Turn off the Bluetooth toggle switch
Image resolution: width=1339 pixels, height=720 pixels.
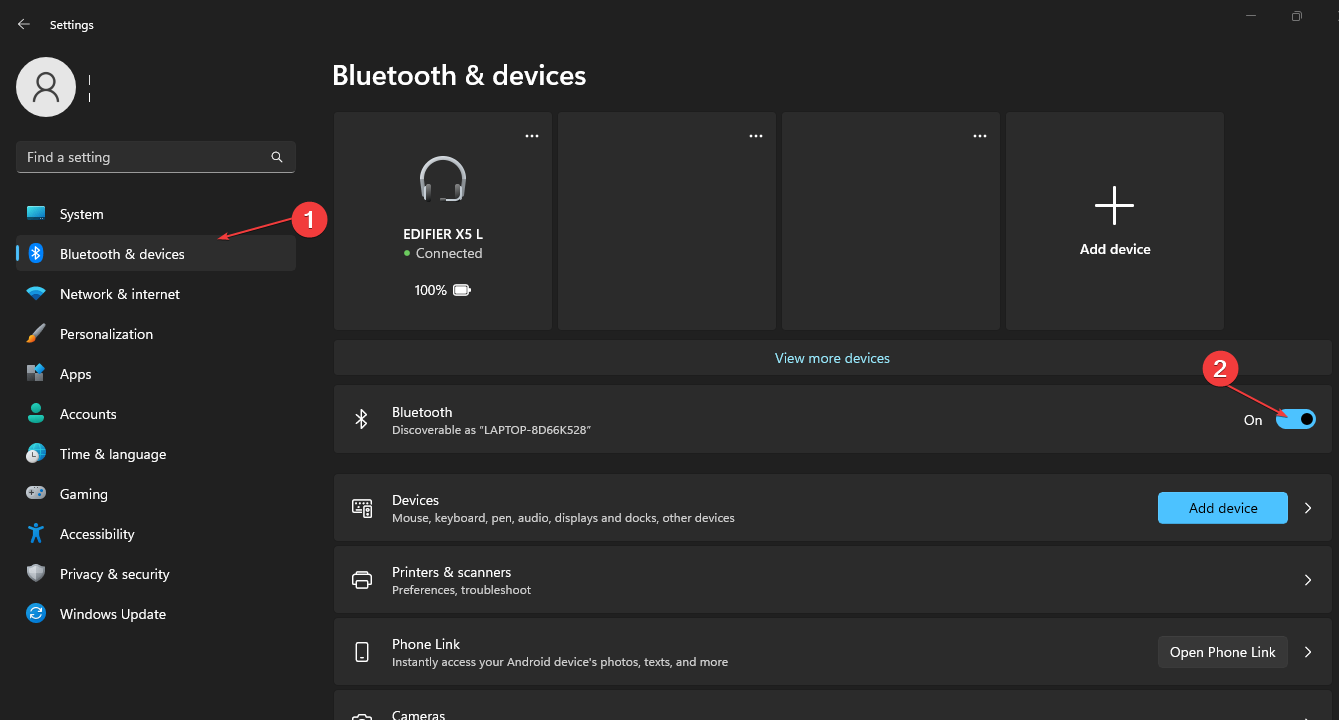click(x=1296, y=420)
